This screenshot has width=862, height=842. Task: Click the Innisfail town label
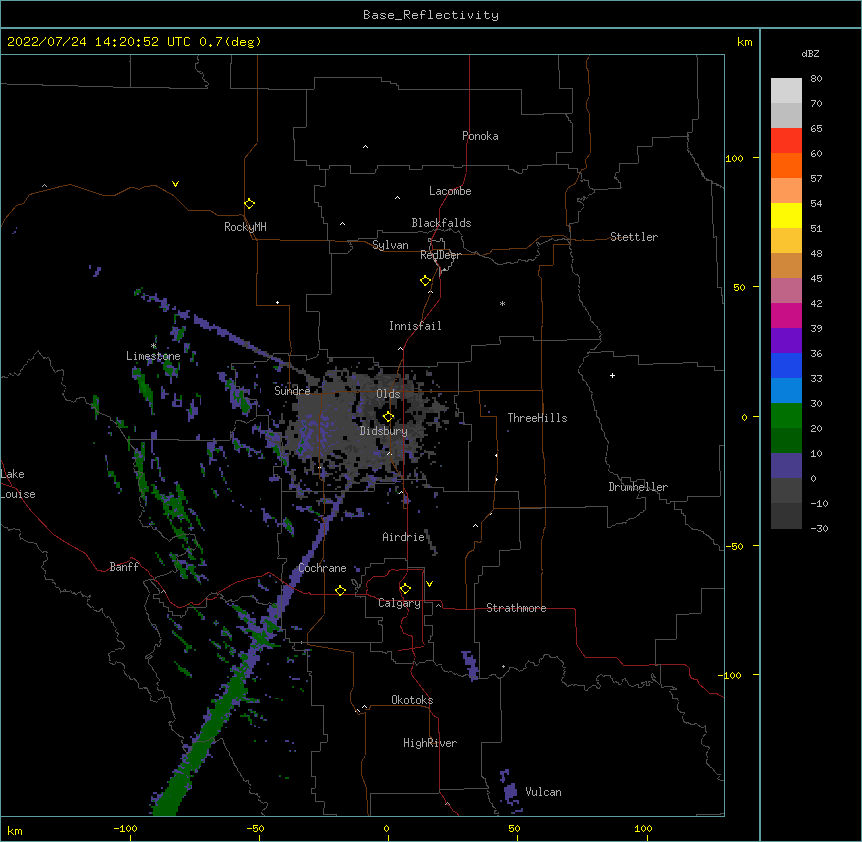pos(415,326)
